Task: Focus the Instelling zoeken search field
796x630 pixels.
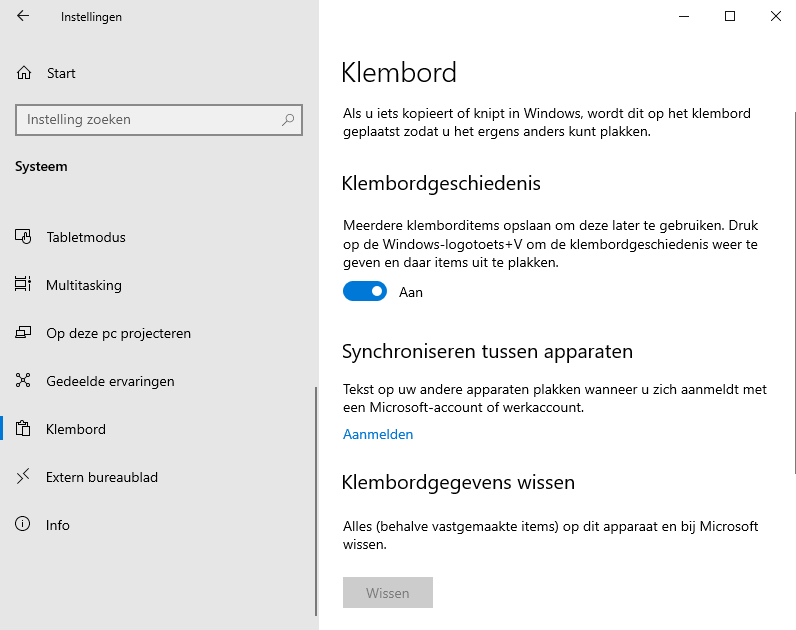Action: pyautogui.click(x=150, y=120)
